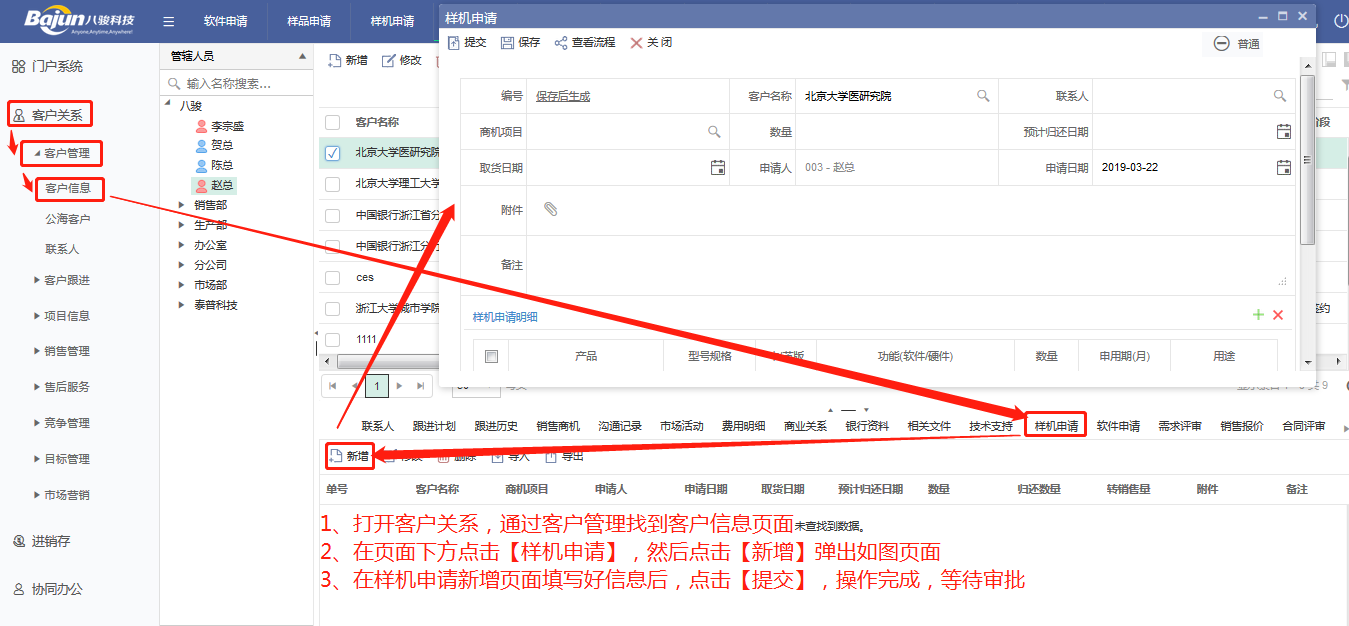Click 新增 button in lower panel
This screenshot has height=626, width=1349.
pos(348,457)
